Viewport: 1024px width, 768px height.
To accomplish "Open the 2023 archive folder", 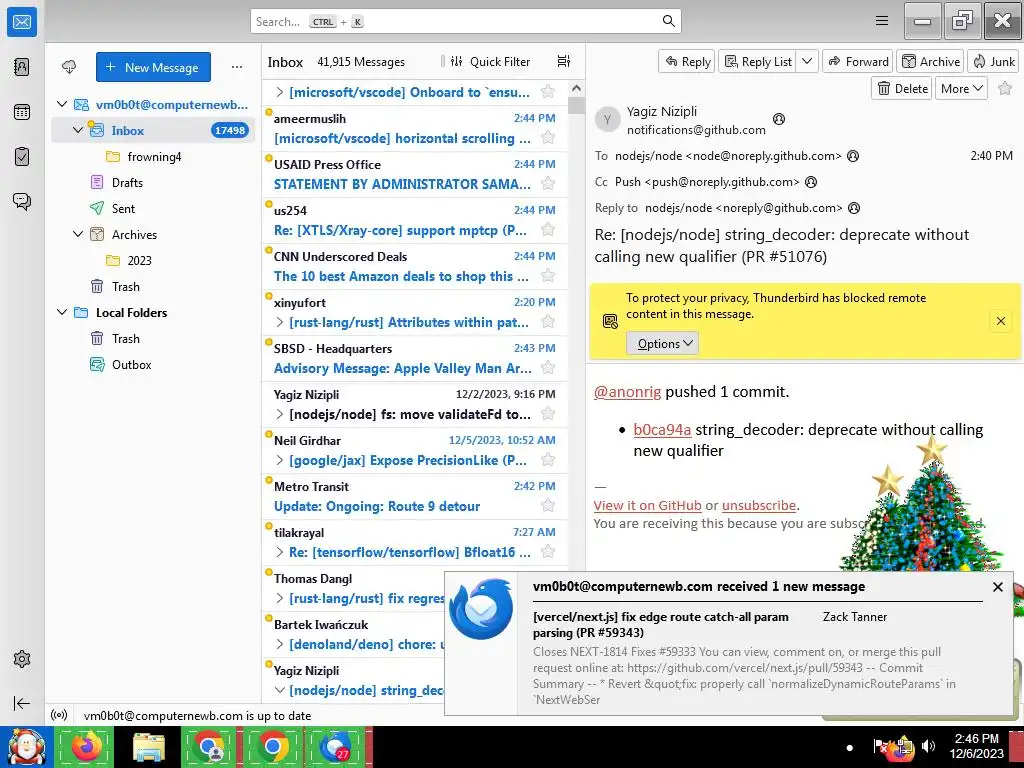I will (139, 260).
